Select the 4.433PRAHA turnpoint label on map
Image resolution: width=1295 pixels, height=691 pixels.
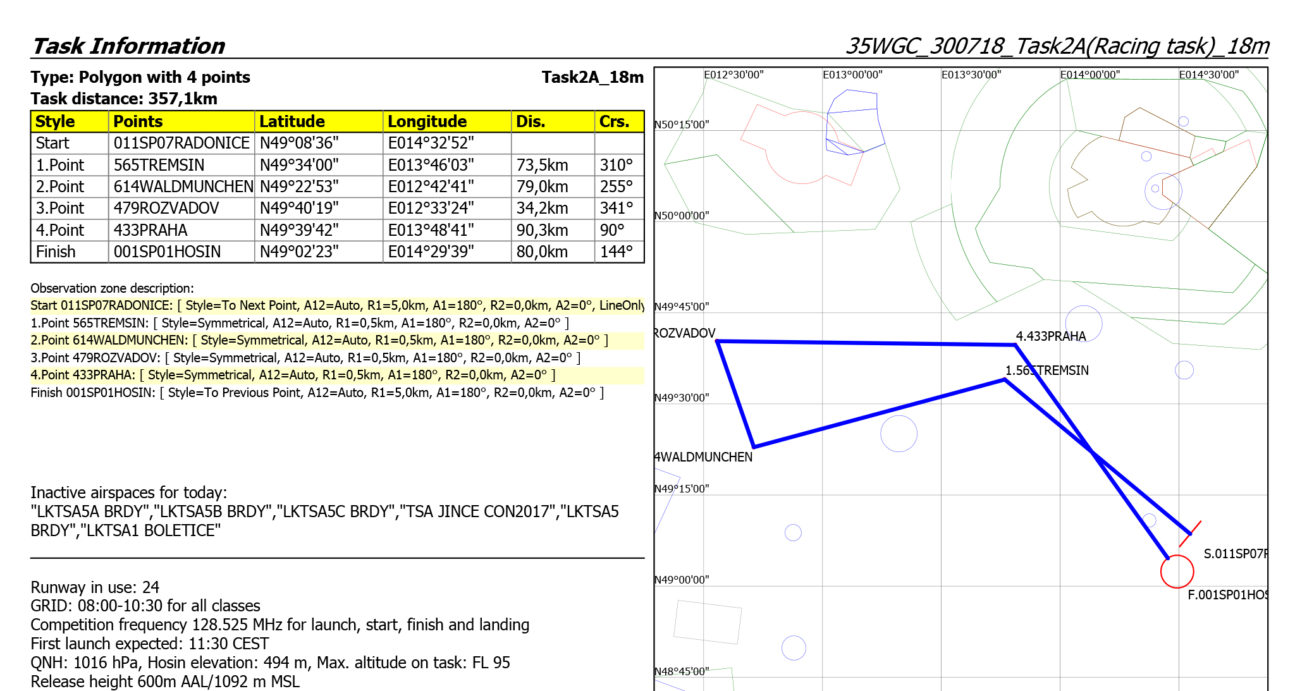click(x=1051, y=336)
